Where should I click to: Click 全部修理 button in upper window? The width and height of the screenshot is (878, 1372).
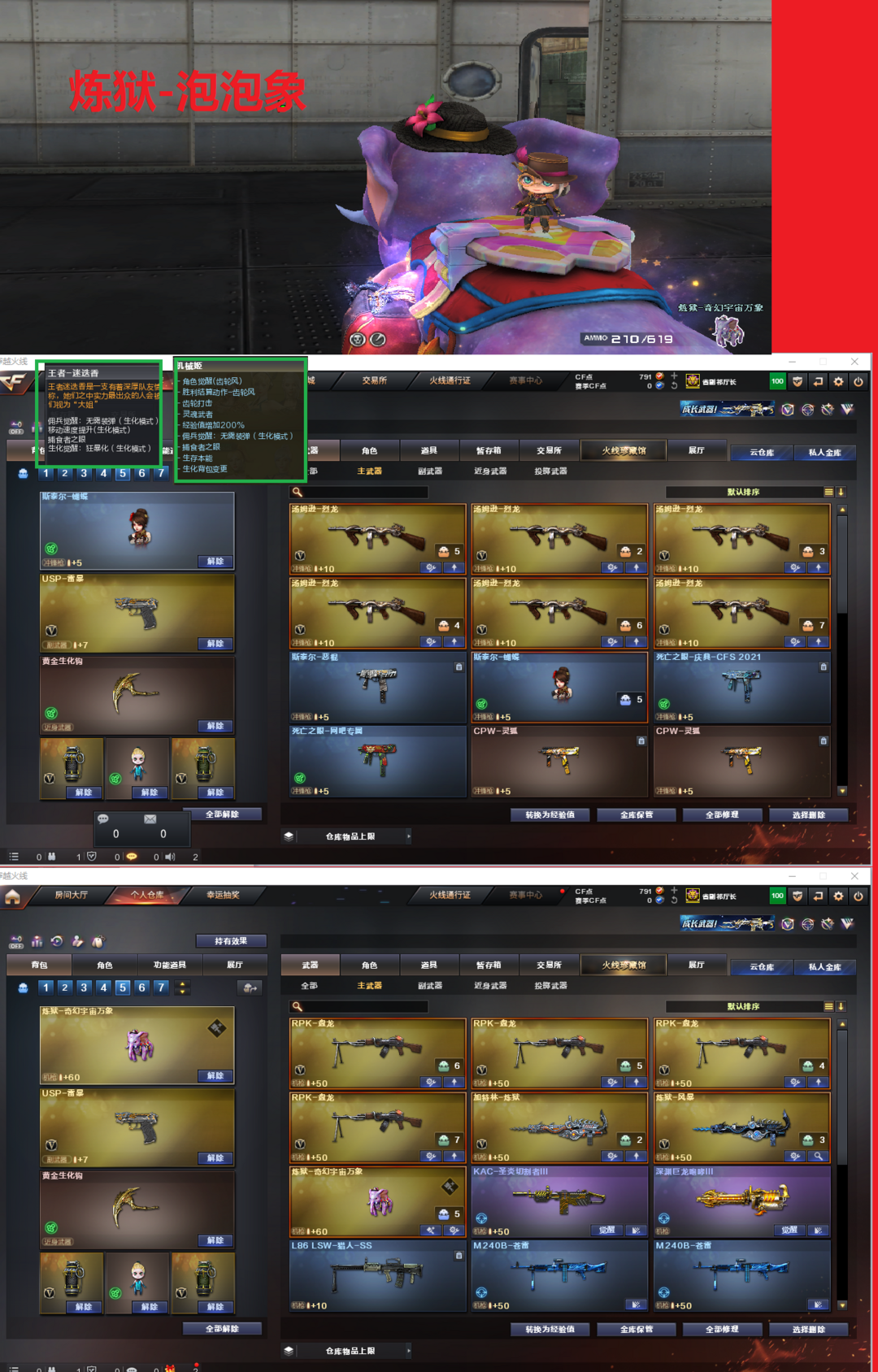tap(722, 814)
